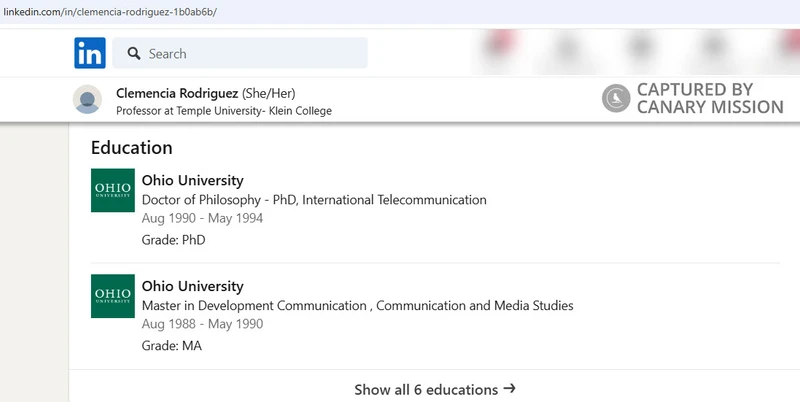This screenshot has height=402, width=800.
Task: Select text 'Grade: MA'
Action: [x=171, y=346]
